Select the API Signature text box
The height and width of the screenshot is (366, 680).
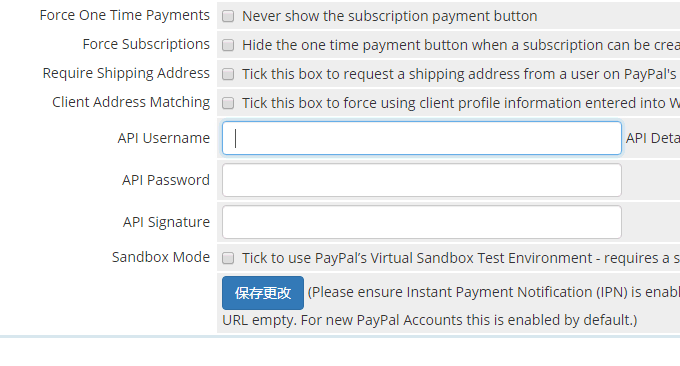(422, 222)
